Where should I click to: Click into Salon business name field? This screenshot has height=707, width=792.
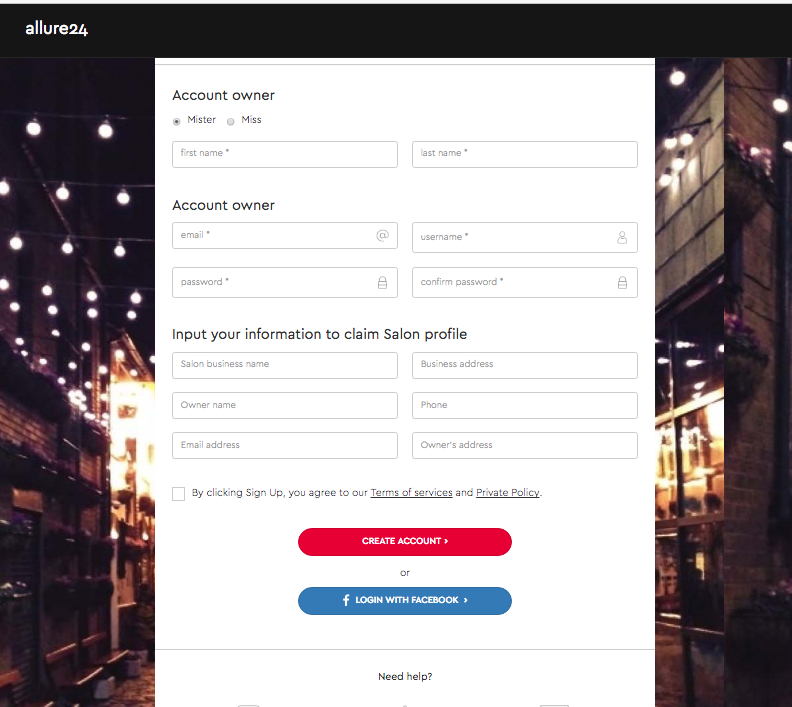pos(284,365)
